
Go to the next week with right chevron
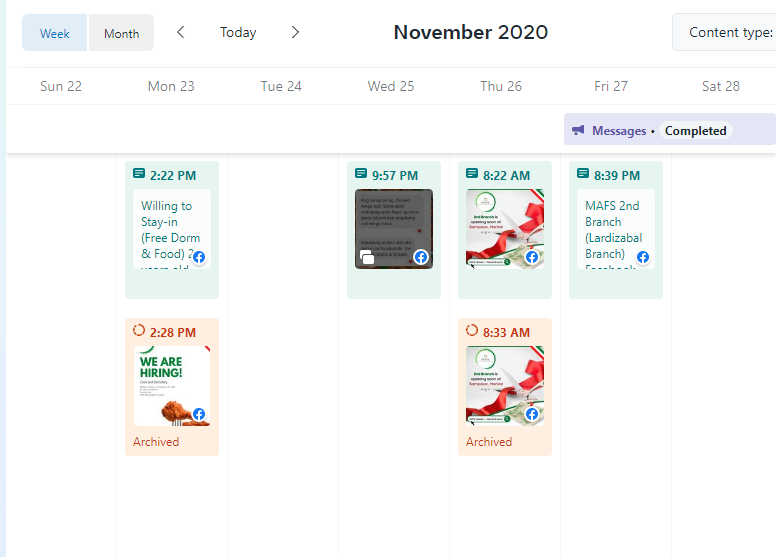click(x=295, y=33)
